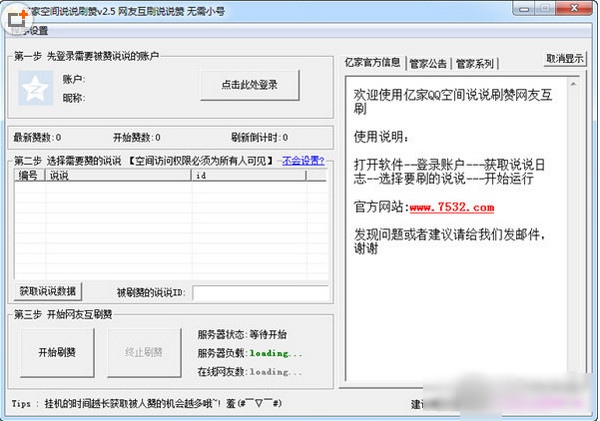Click the 刷新倒计时:0 text
Viewport: 600px width, 421px height.
click(259, 137)
